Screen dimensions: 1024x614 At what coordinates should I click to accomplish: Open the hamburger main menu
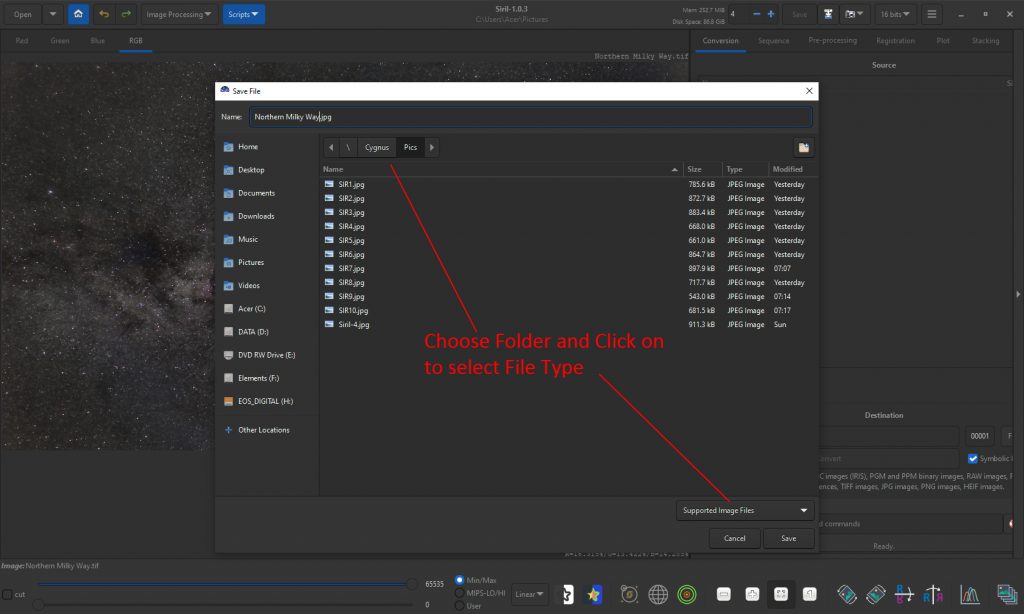point(932,14)
